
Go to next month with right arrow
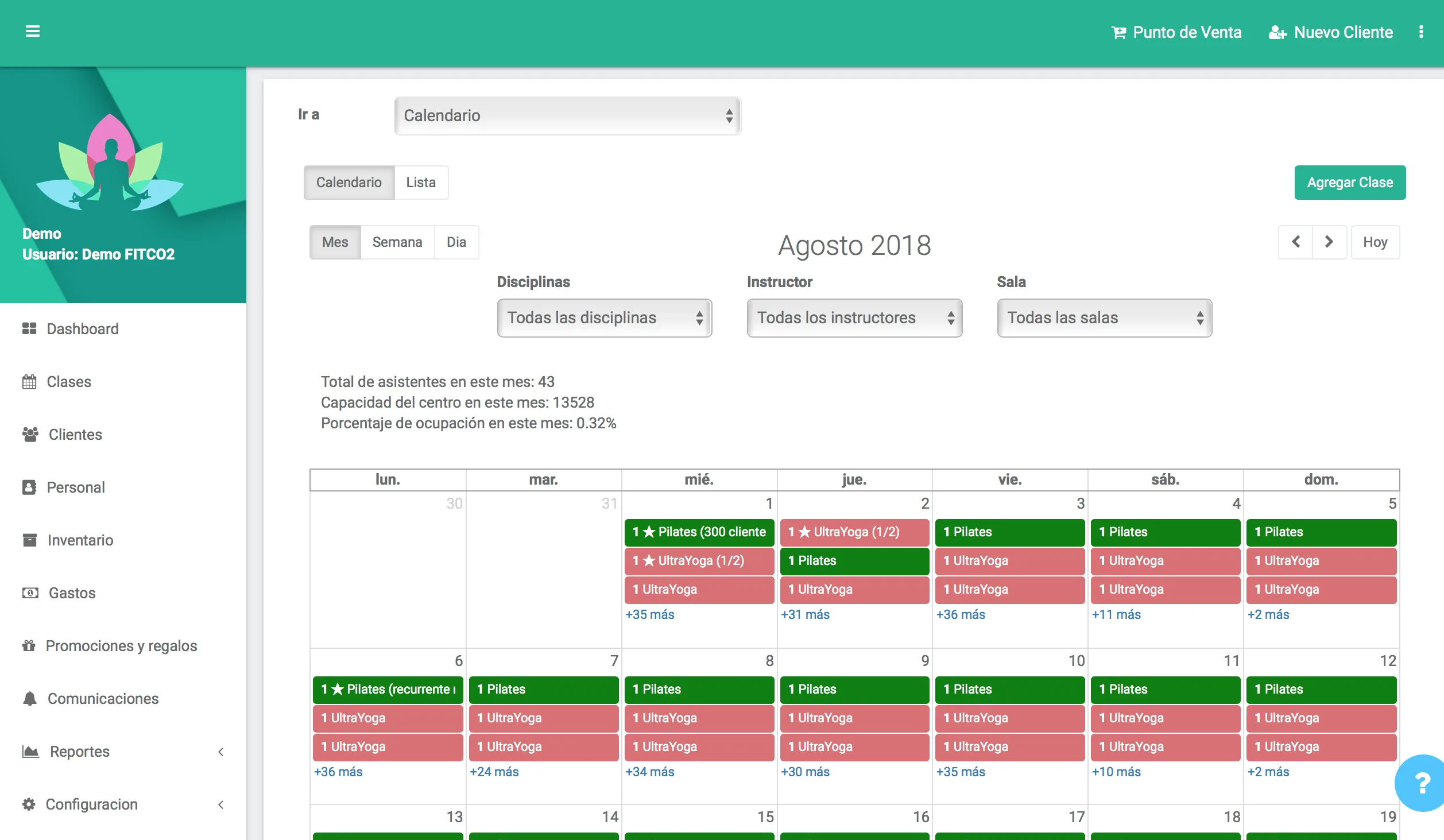click(x=1329, y=242)
